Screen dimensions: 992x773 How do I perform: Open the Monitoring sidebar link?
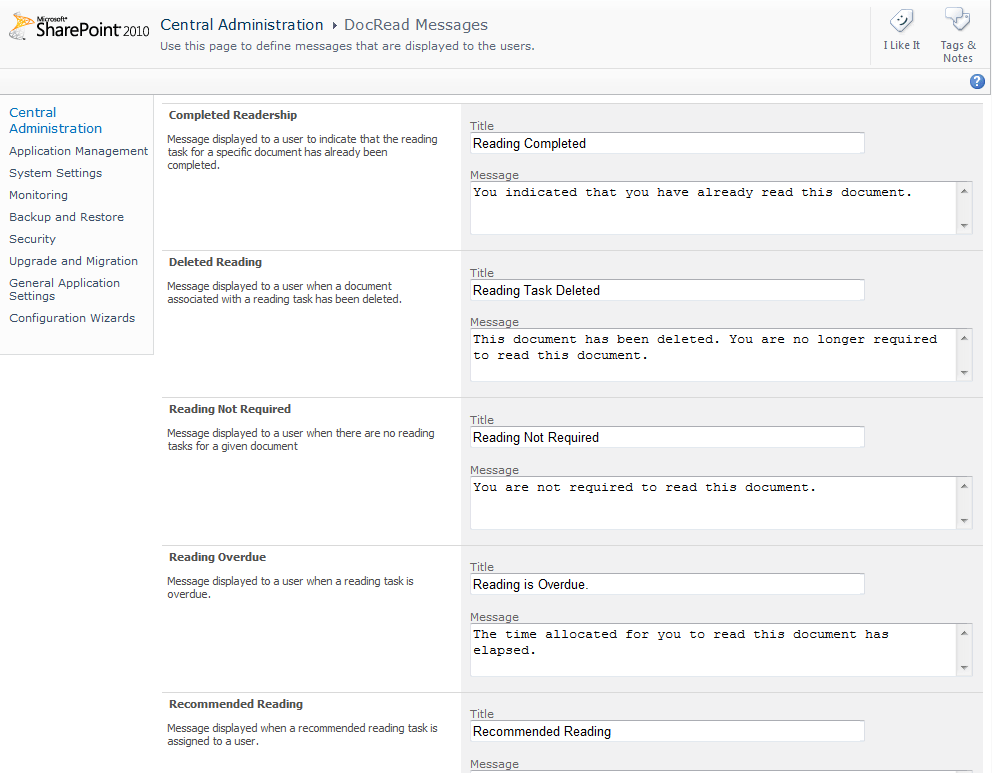click(x=39, y=195)
